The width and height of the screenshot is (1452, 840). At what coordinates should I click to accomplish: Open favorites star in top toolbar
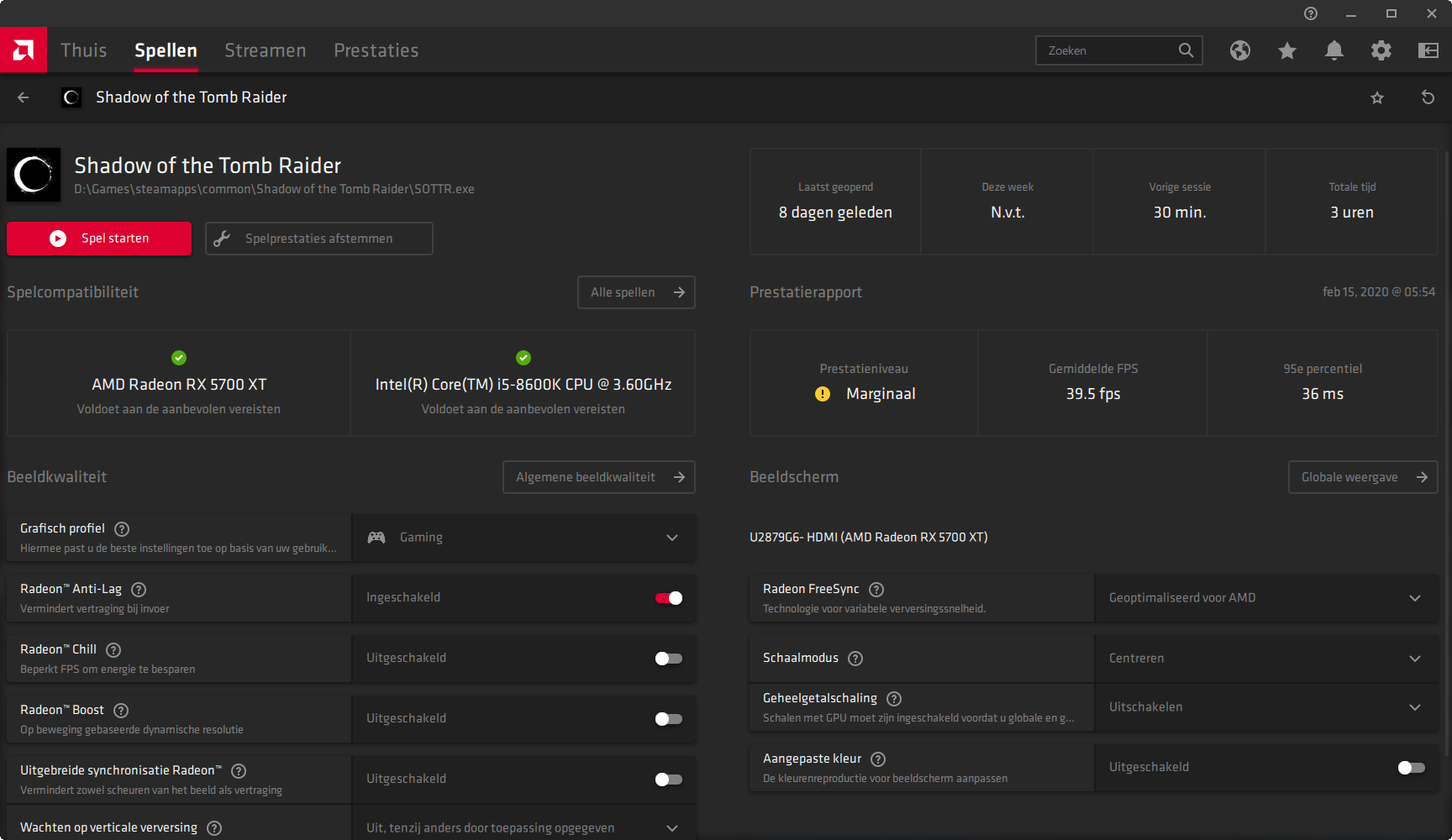click(1287, 50)
